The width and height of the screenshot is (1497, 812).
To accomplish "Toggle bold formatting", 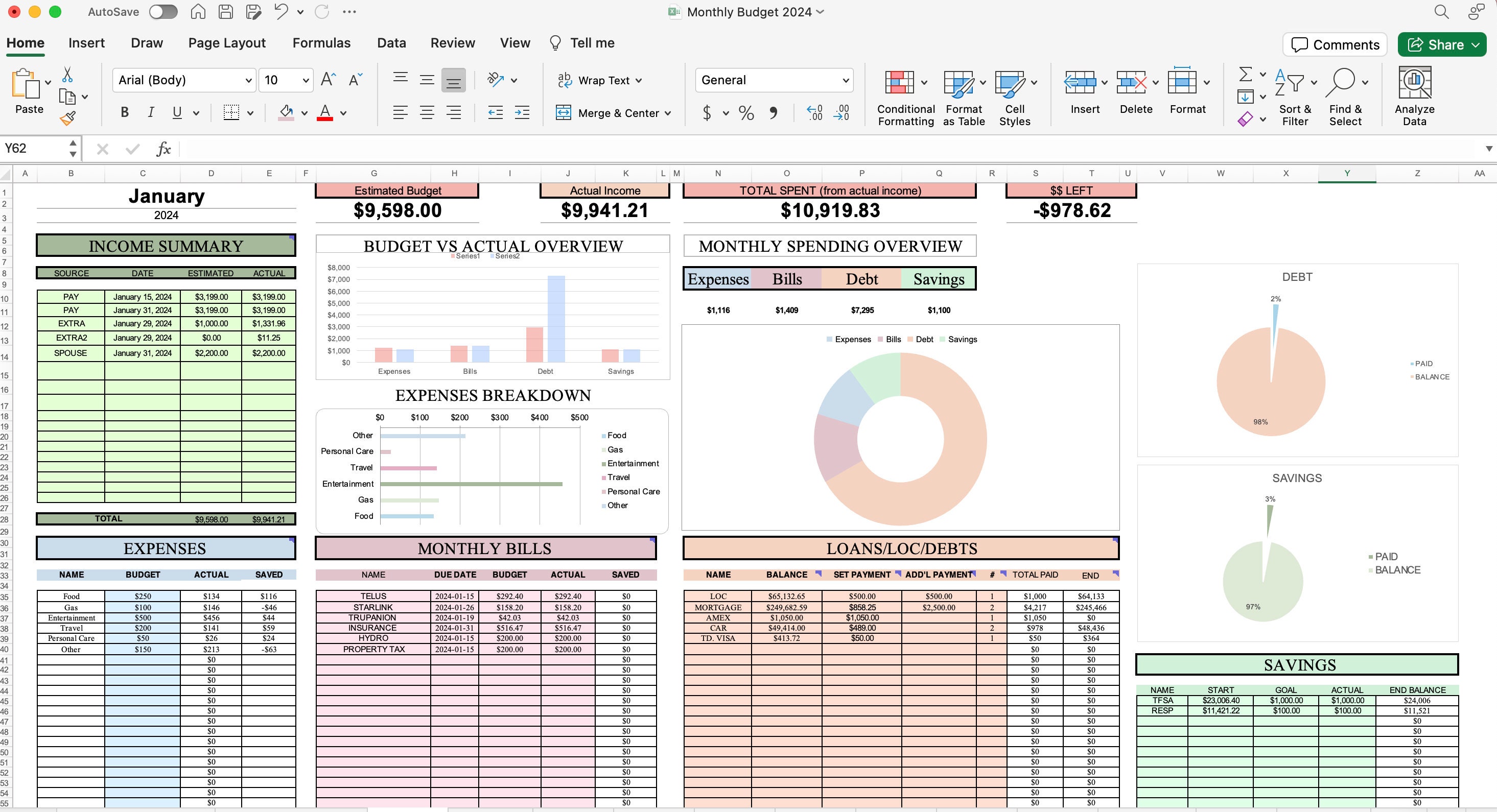I will (124, 112).
